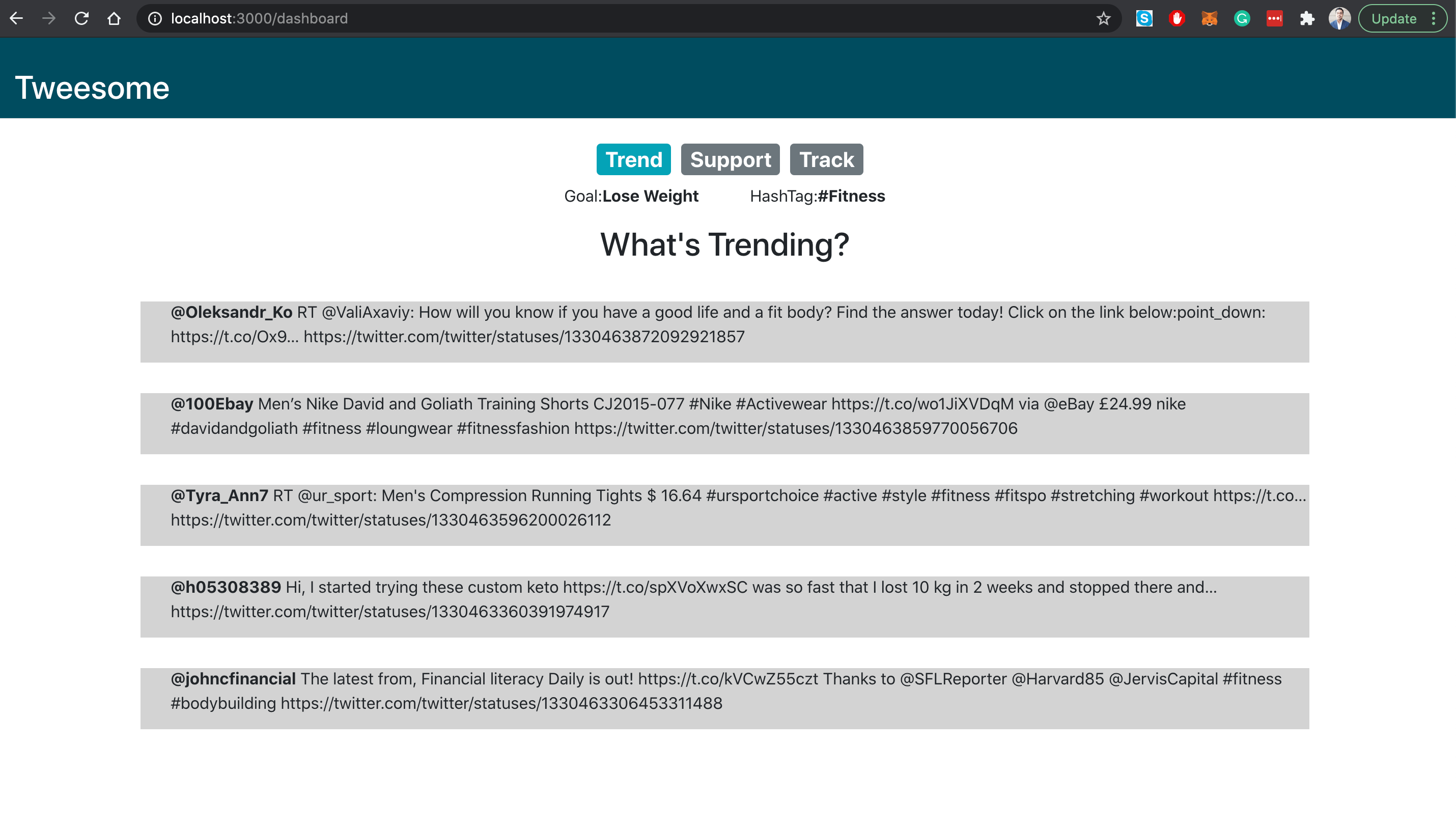The width and height of the screenshot is (1456, 827).
Task: View site information icon in address bar
Action: (x=155, y=18)
